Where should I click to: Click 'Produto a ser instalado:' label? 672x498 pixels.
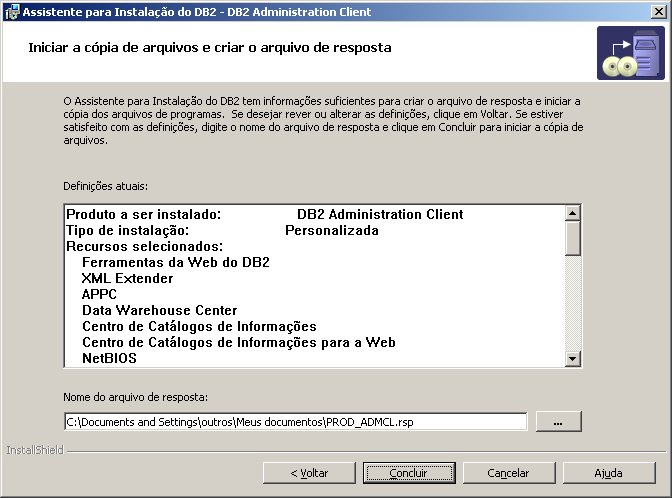pyautogui.click(x=144, y=214)
